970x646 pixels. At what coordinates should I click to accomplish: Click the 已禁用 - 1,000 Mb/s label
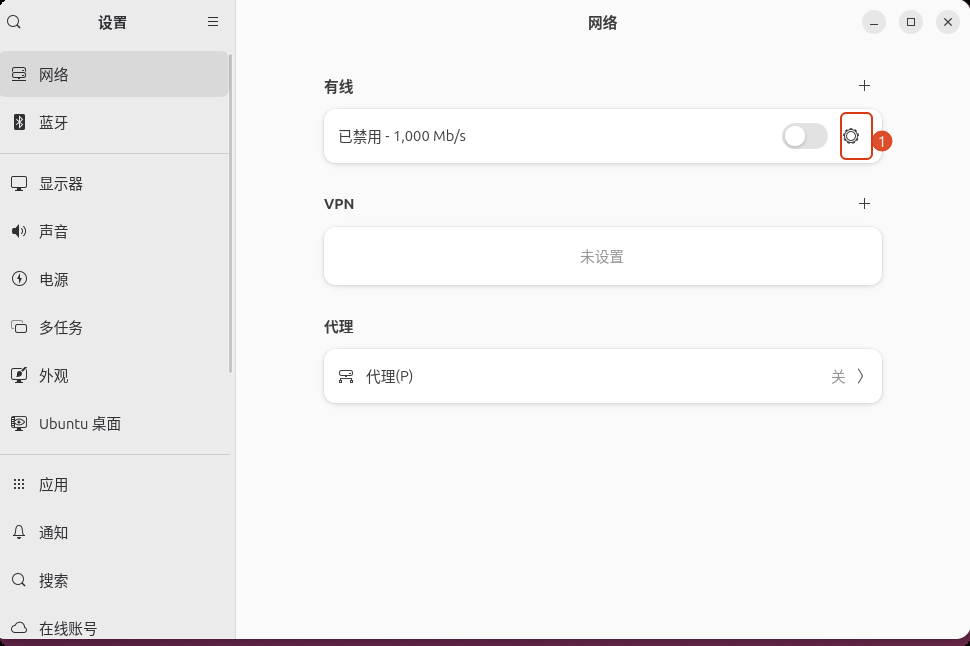pos(402,136)
